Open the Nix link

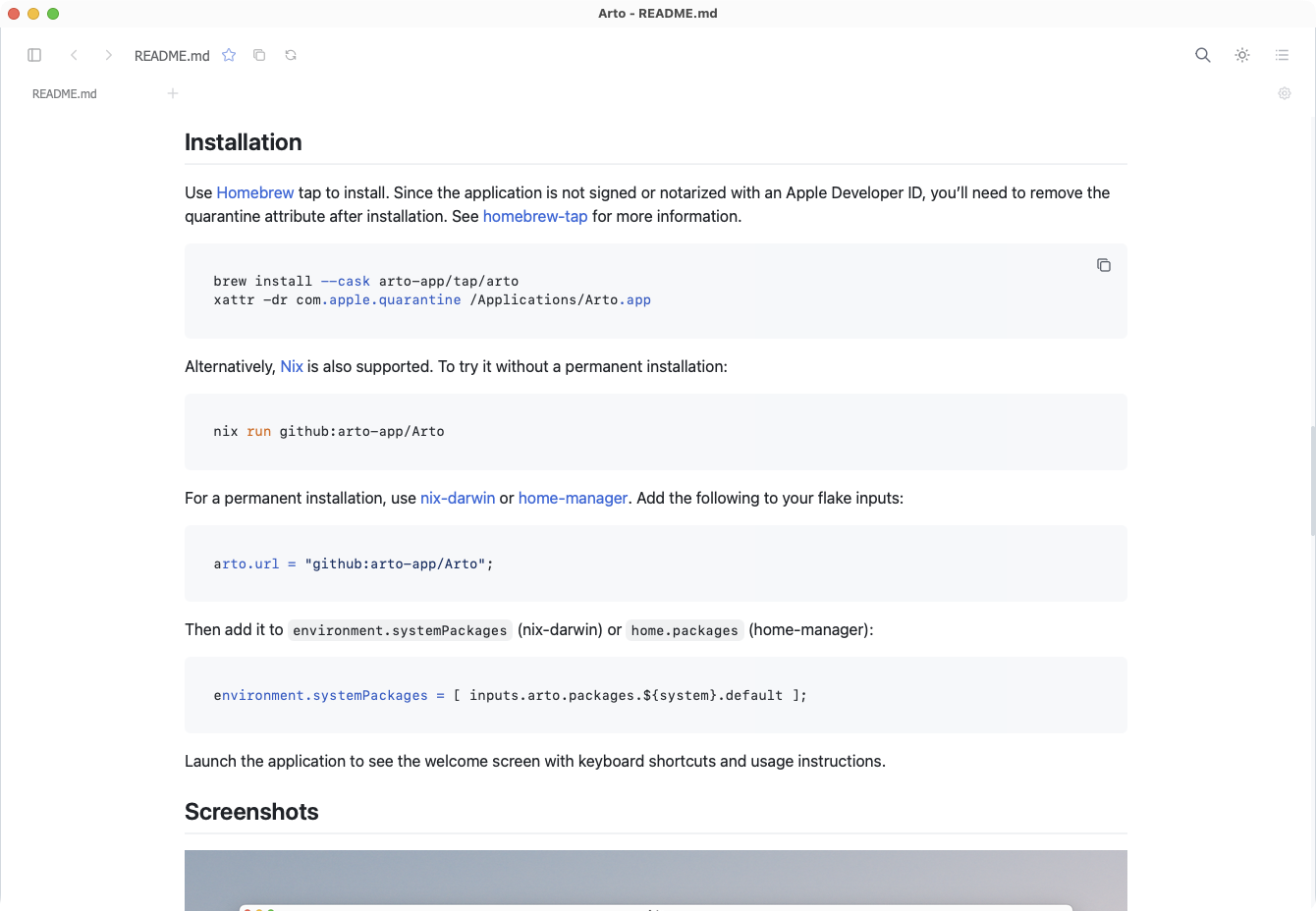pos(292,366)
